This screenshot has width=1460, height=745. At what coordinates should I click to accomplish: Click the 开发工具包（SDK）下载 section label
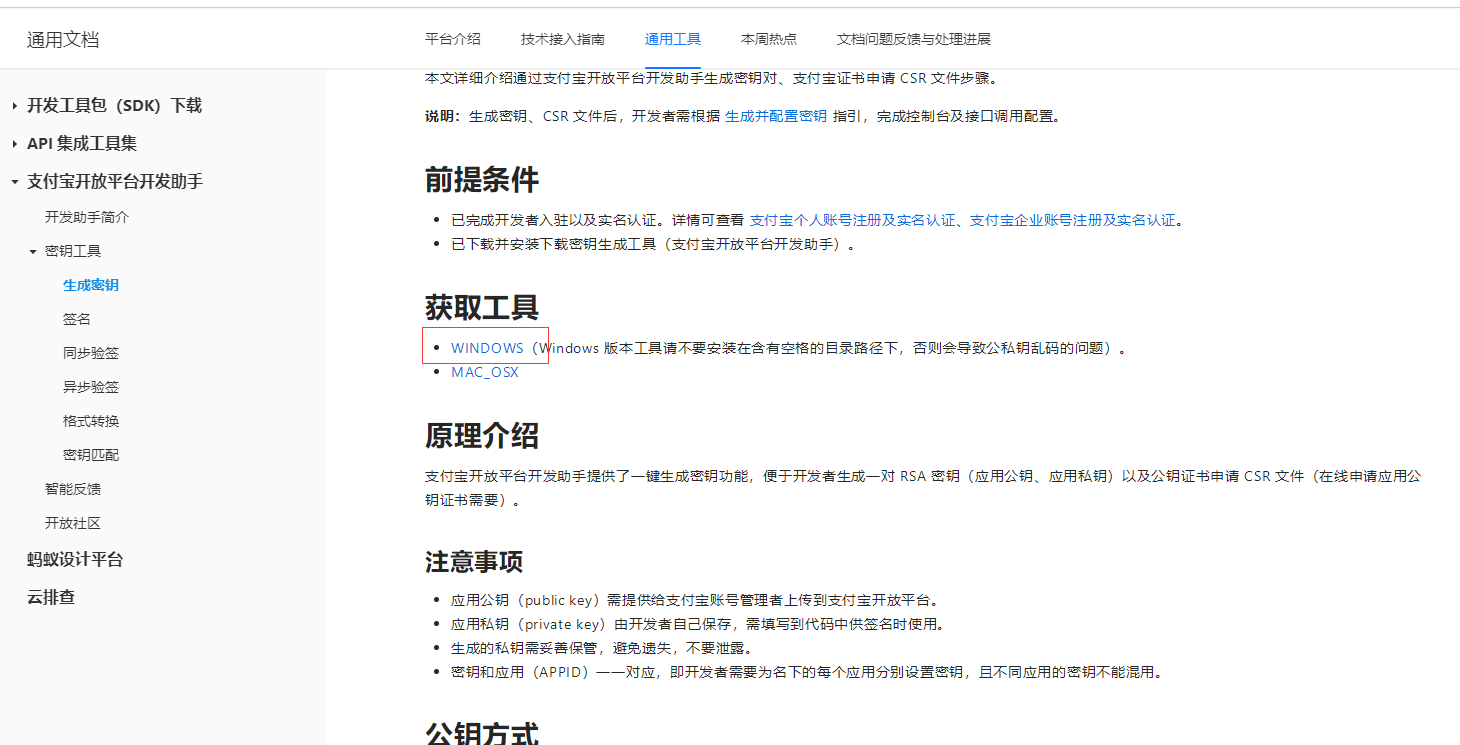click(114, 106)
